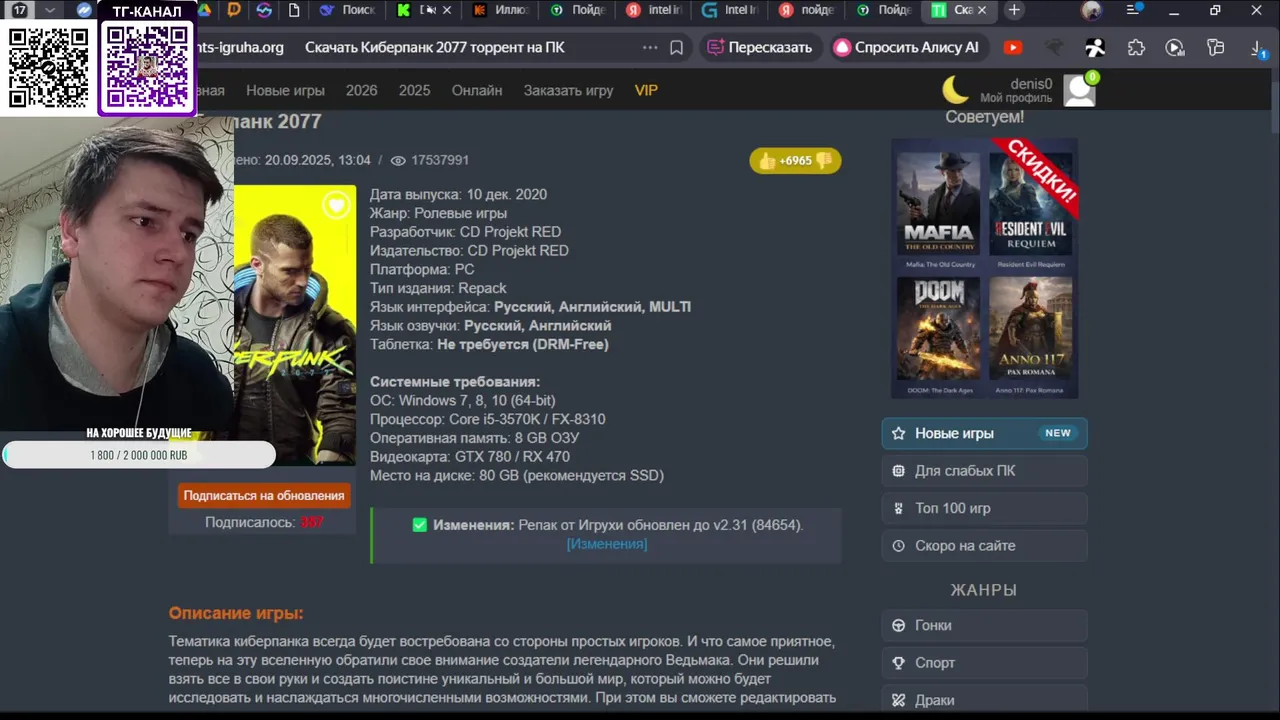The image size is (1280, 720).
Task: Click the green checkmark beside Изменения
Action: click(420, 525)
